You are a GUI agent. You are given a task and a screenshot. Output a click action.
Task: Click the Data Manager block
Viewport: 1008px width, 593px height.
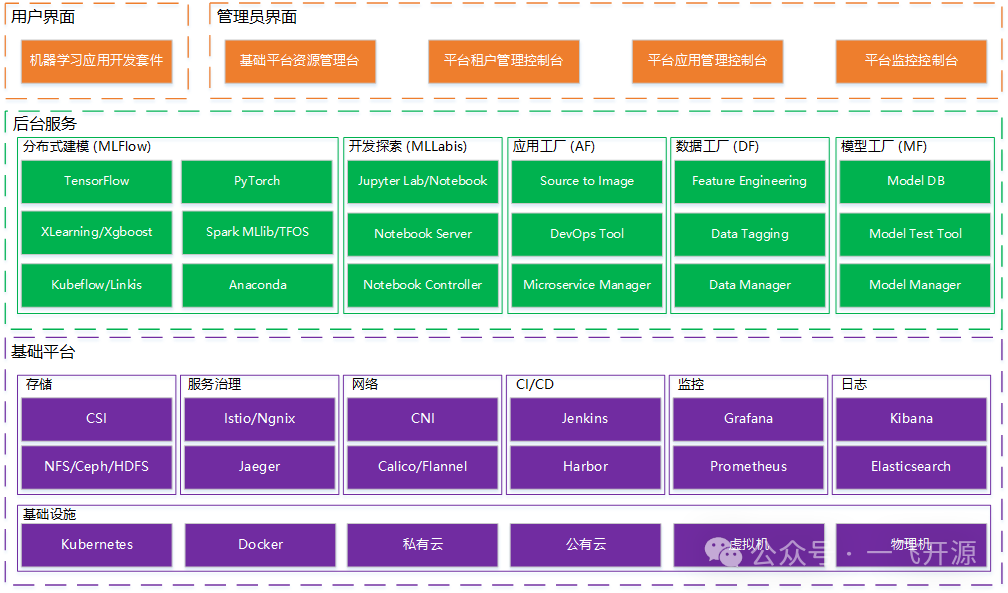click(x=750, y=285)
